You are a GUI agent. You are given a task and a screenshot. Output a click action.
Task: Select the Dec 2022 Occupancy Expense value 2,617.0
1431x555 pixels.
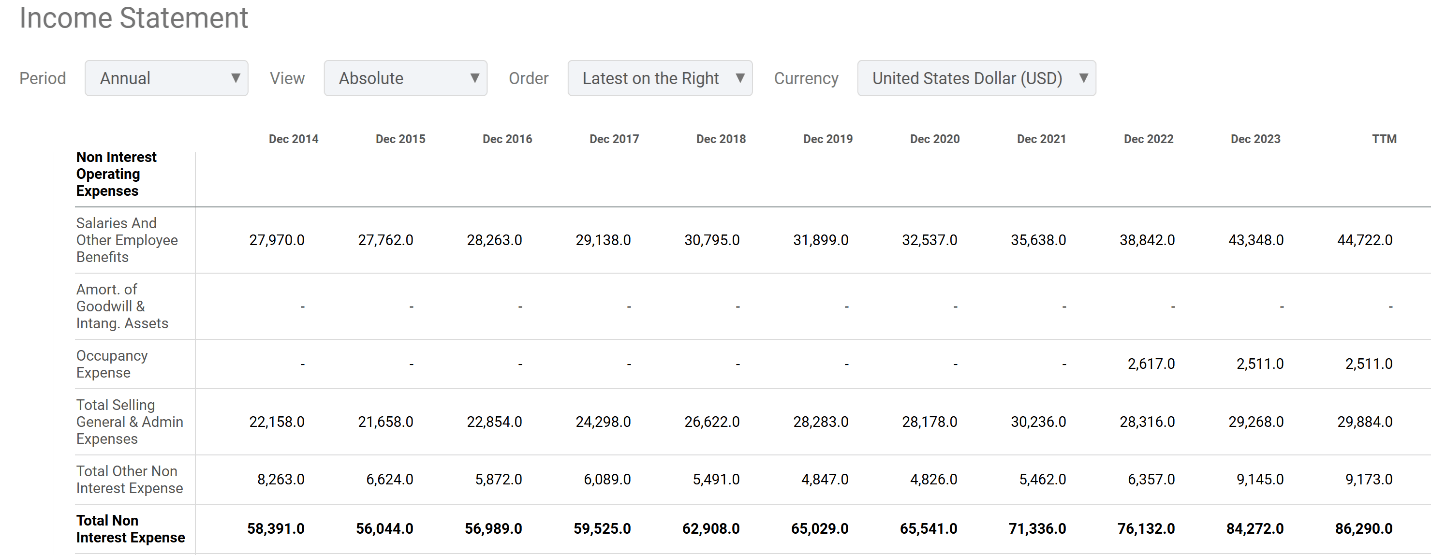(1151, 364)
